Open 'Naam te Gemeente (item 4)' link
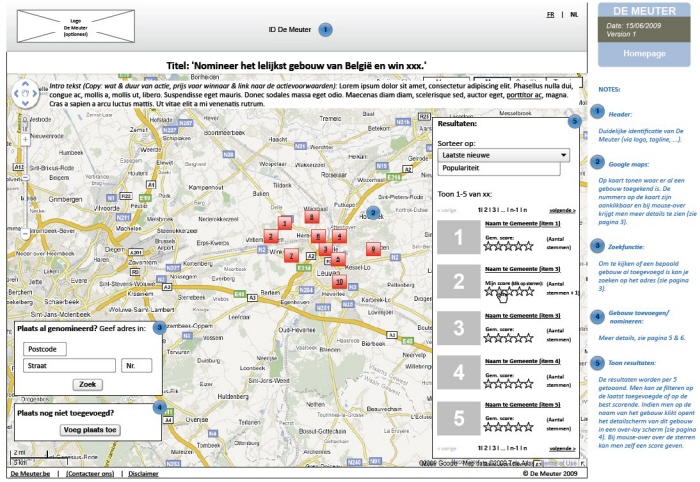This screenshot has height=482, width=700. 522,361
